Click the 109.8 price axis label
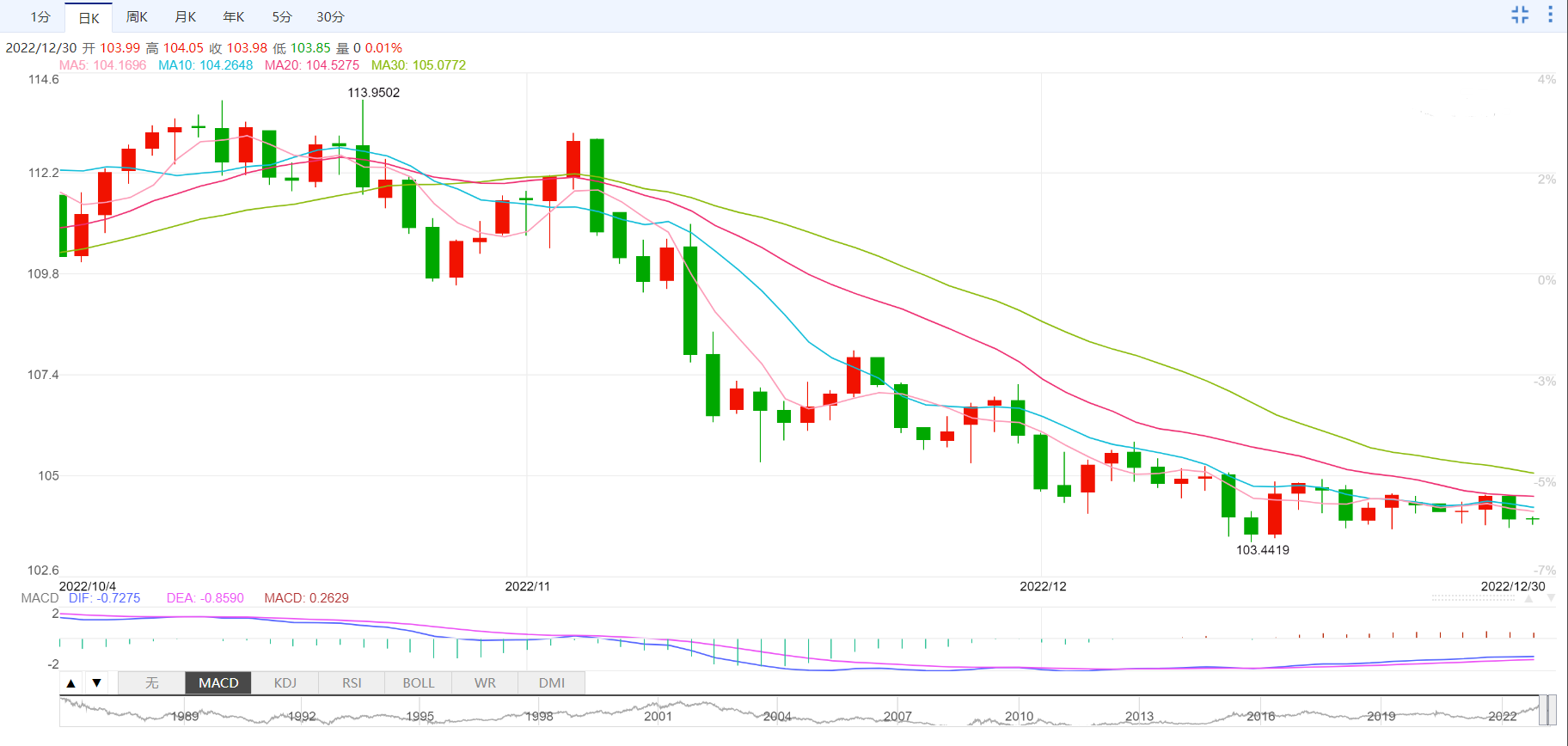The height and width of the screenshot is (746, 1568). [44, 274]
